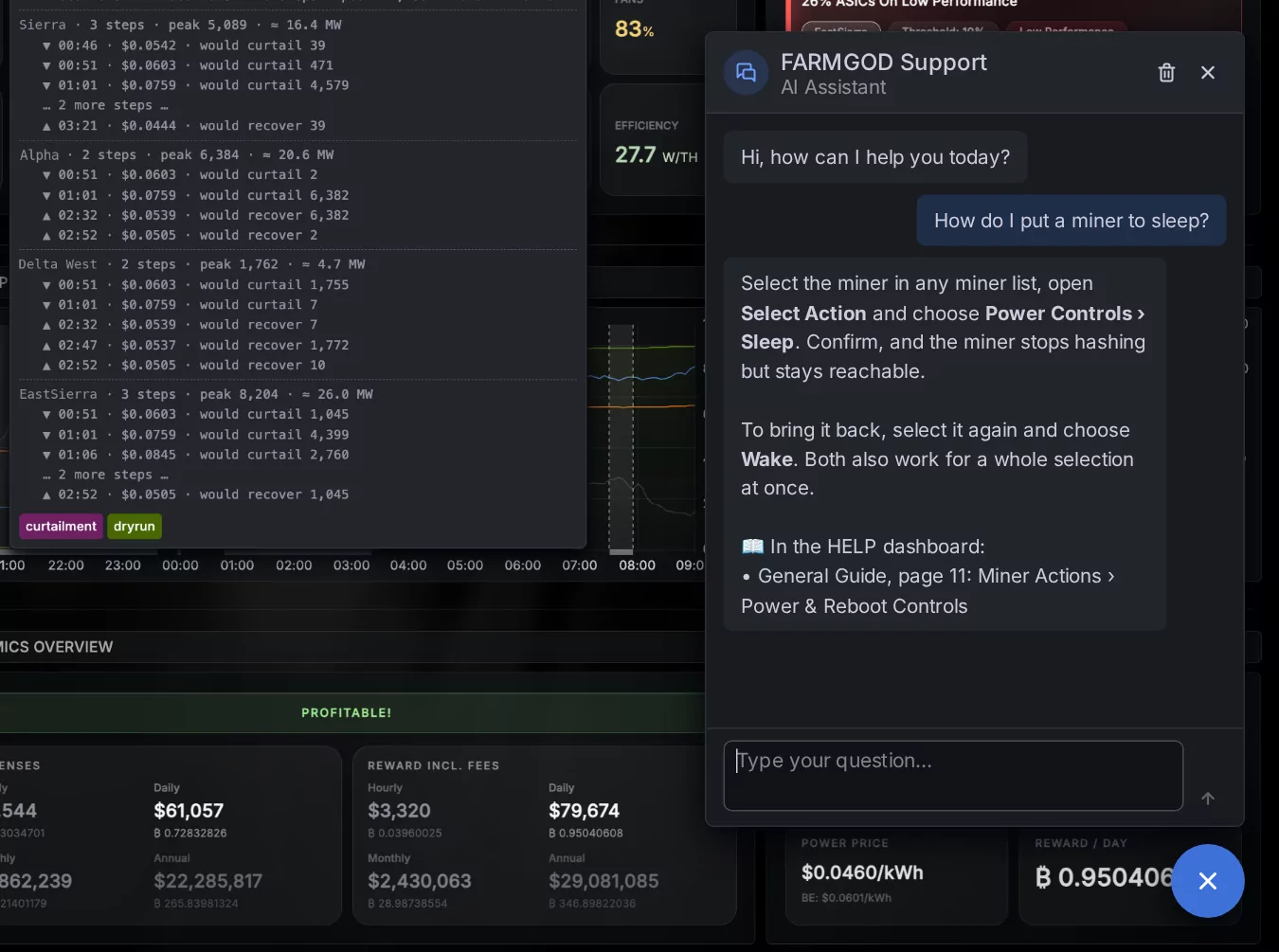Click the 22:00 label on the time axis
1279x952 pixels.
point(66,566)
